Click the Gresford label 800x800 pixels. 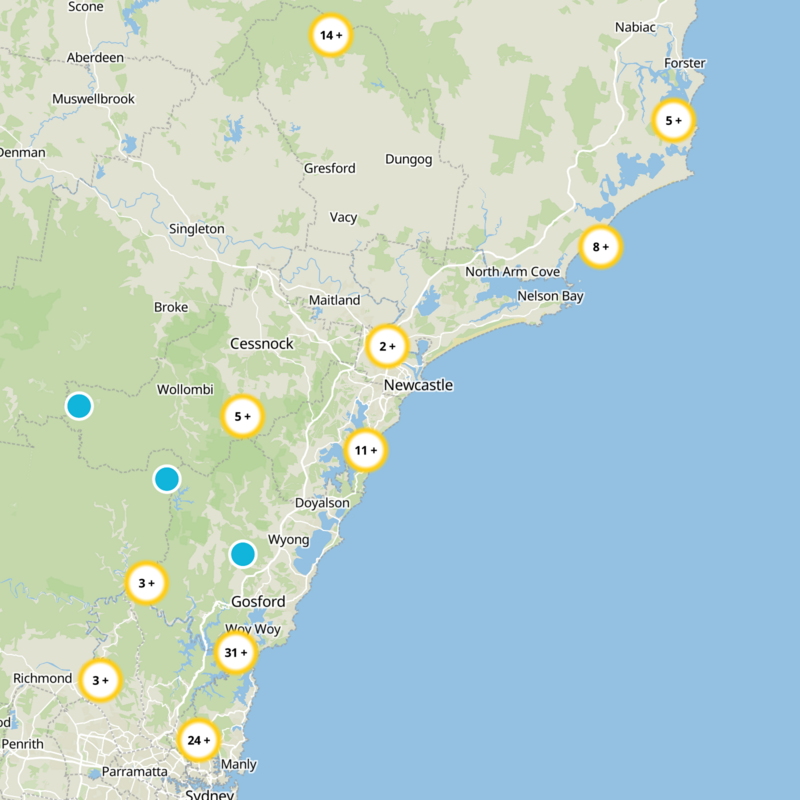(330, 168)
